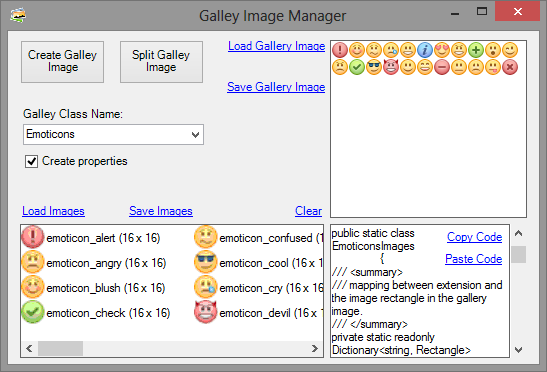Click the Create Galley Image button
547x372 pixels.
click(62, 62)
